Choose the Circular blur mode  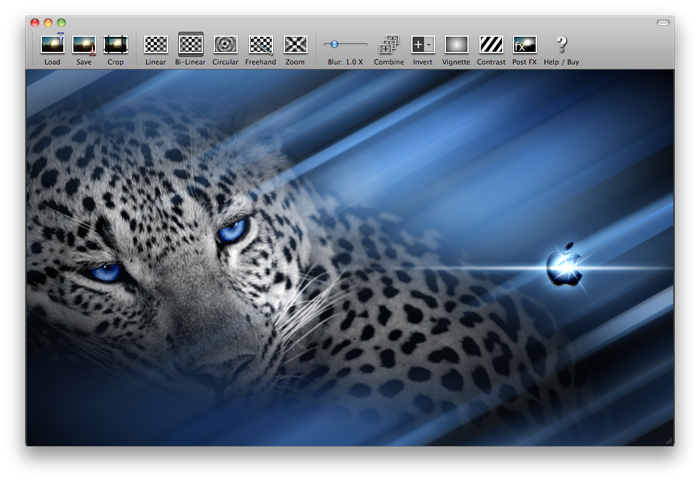click(225, 45)
